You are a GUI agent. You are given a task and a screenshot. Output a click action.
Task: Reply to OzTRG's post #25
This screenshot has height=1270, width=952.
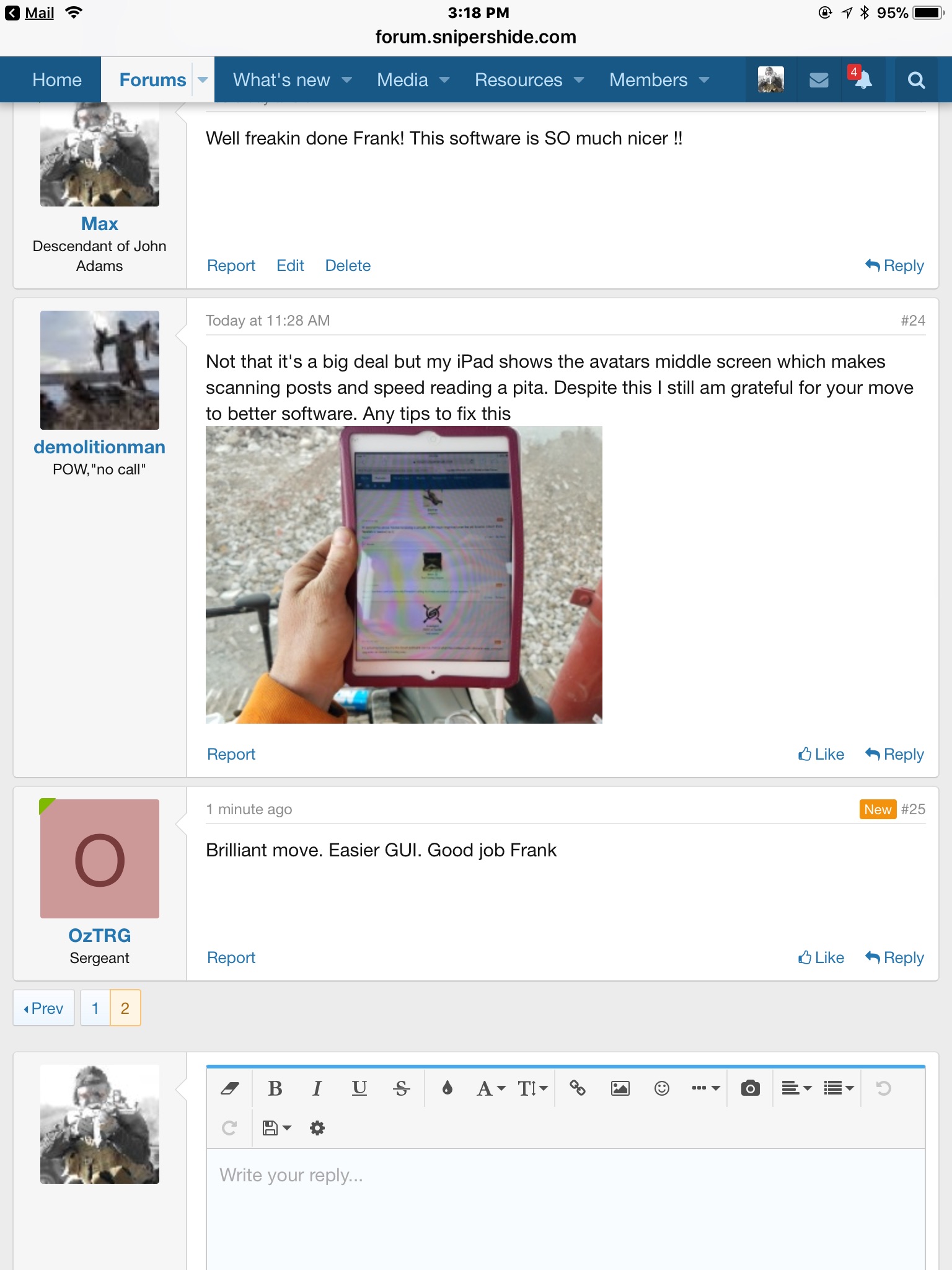[x=894, y=957]
